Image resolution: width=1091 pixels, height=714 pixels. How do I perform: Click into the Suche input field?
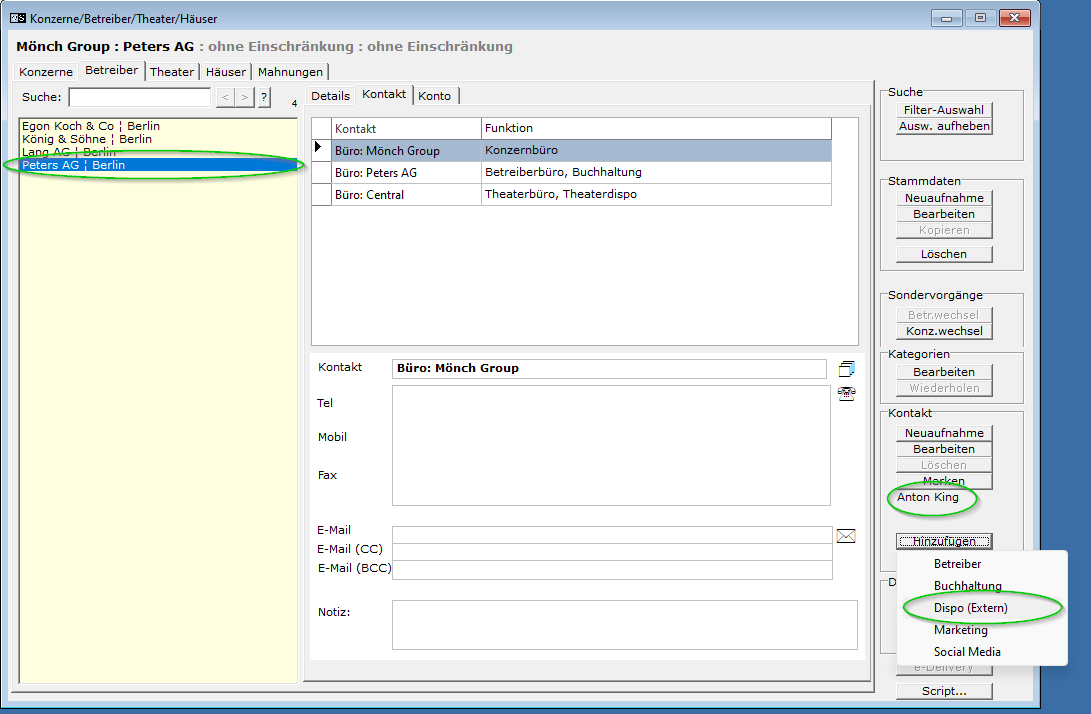coord(139,97)
